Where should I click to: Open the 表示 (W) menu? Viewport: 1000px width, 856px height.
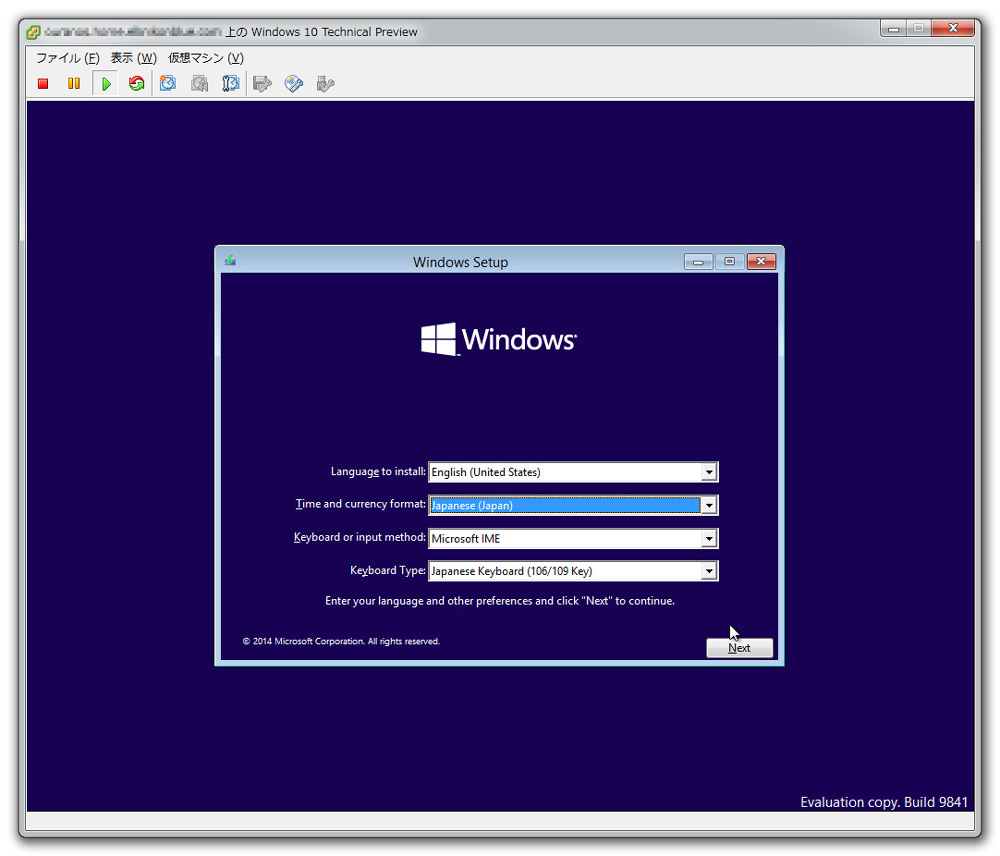(133, 58)
